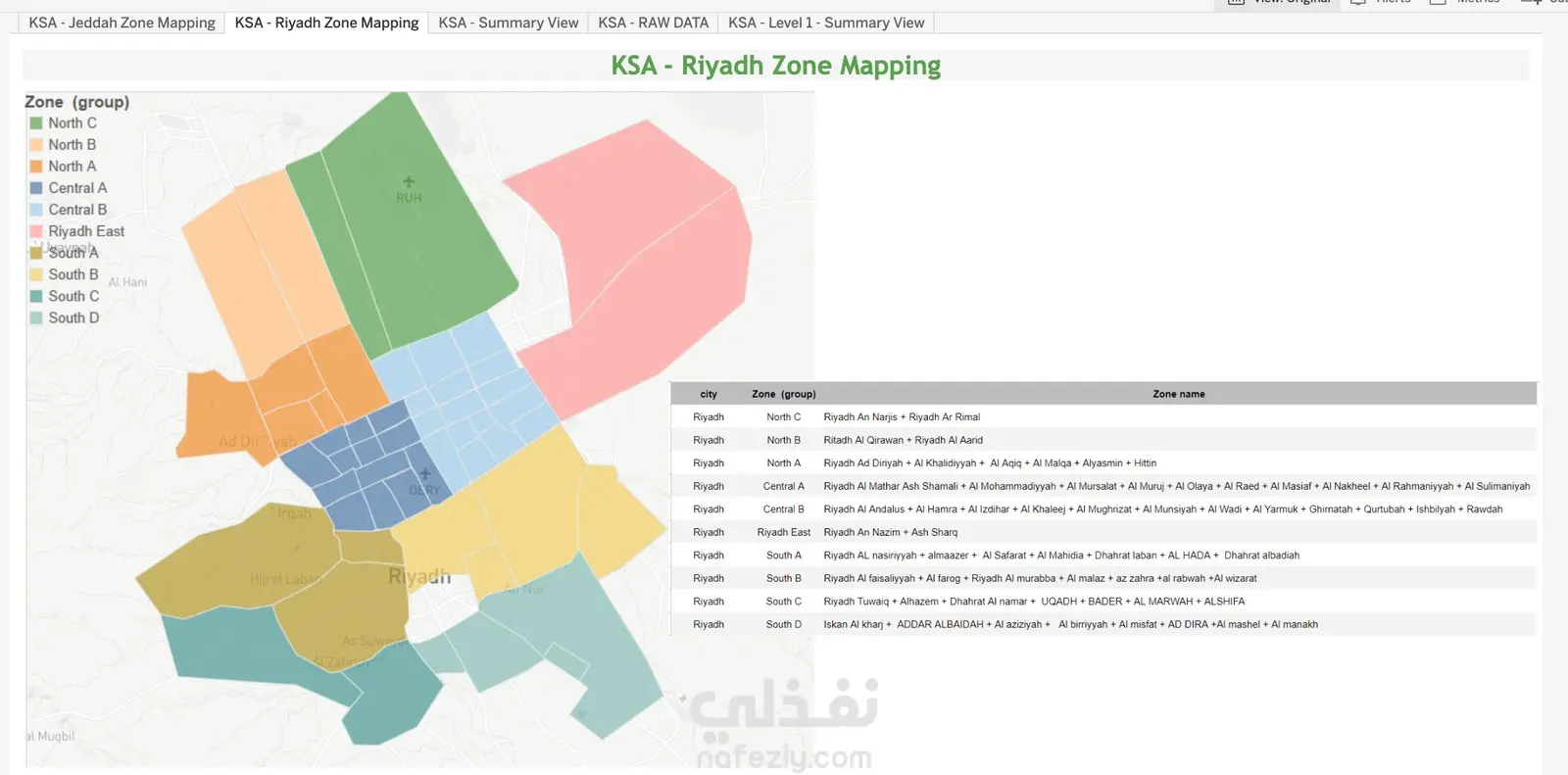Click the 'Zone name' column header
Screen dimensions: 1568x775
[1179, 394]
